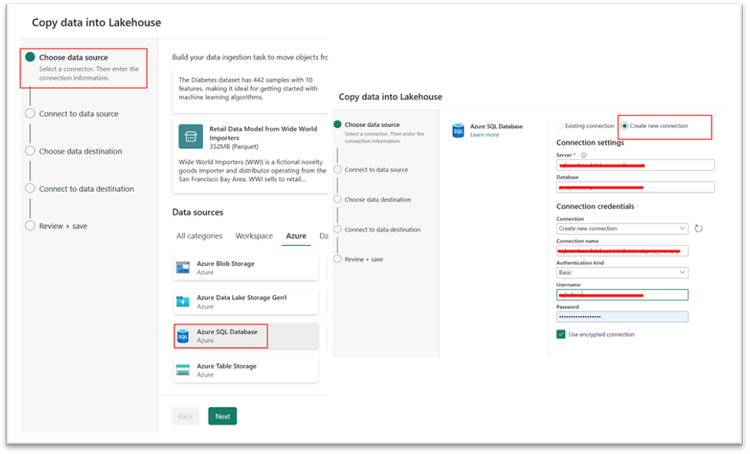Click the Database input field
Screen dimensions: 750x454
tap(636, 187)
